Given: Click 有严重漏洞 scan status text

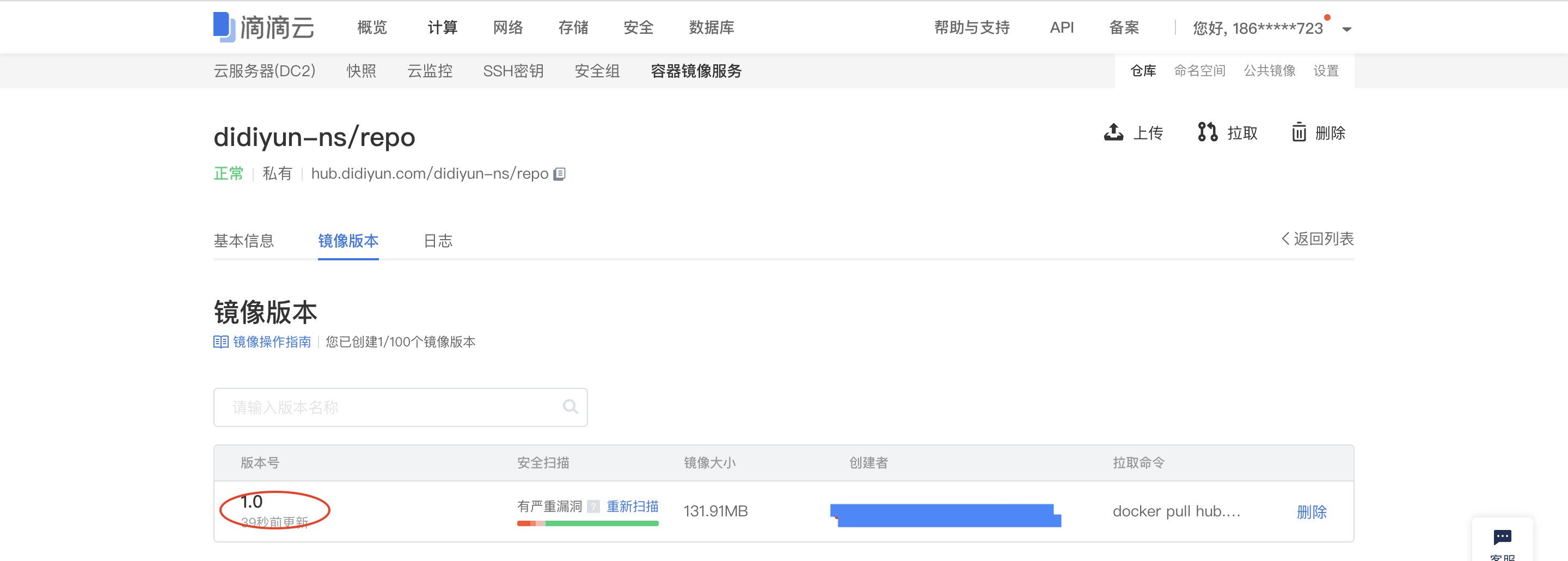Looking at the screenshot, I should 550,506.
